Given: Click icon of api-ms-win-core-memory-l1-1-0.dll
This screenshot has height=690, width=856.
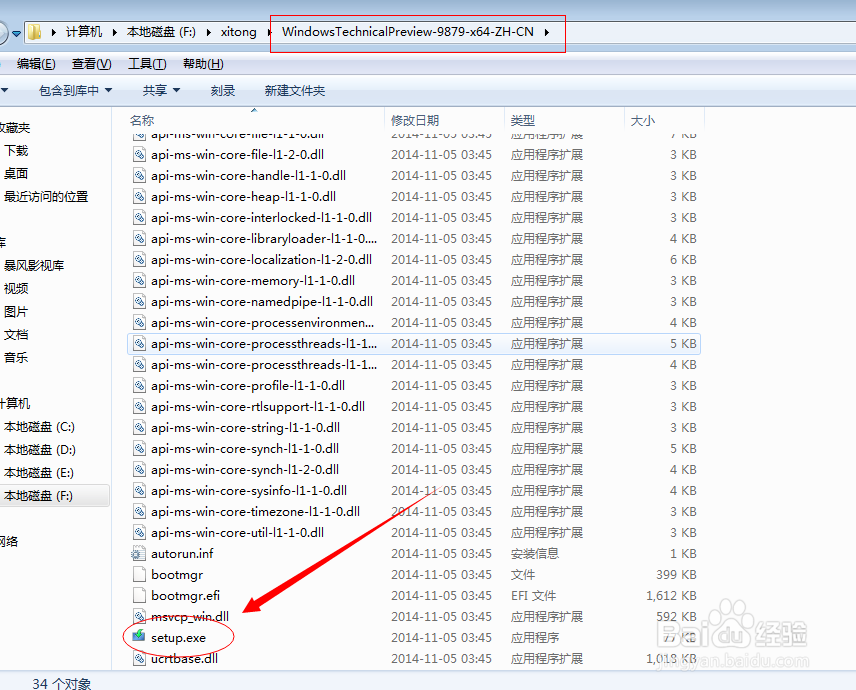Looking at the screenshot, I should (x=139, y=281).
